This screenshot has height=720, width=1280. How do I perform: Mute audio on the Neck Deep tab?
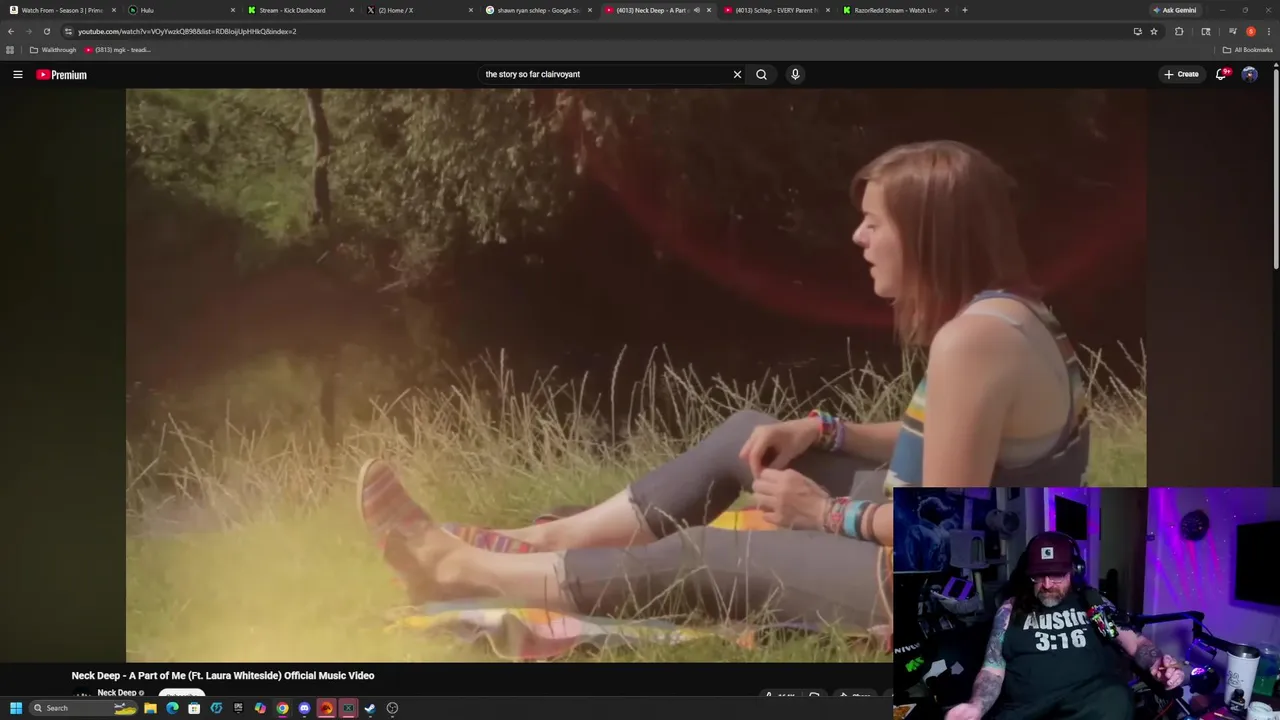click(697, 10)
